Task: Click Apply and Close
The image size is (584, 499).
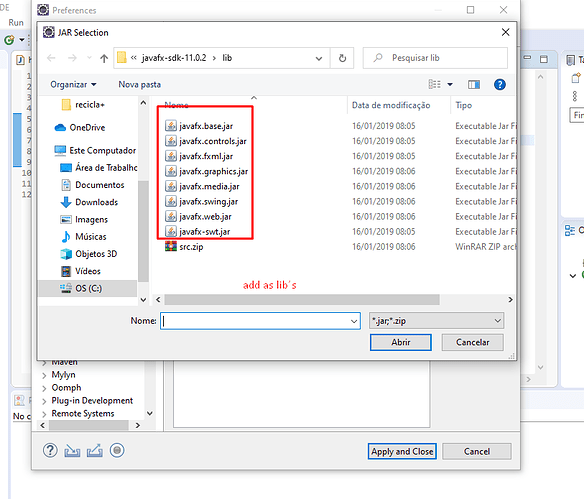Action: point(402,451)
